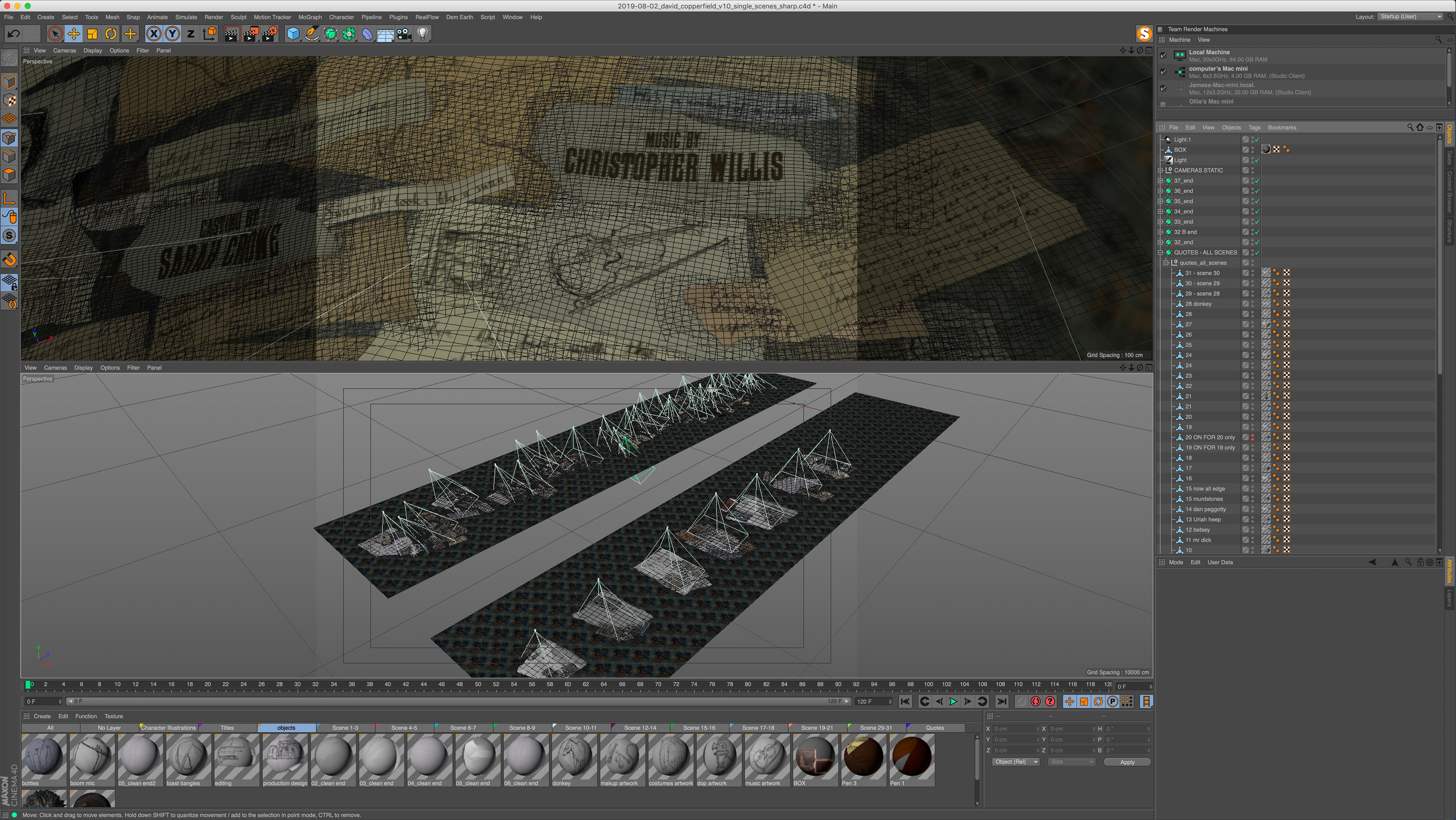Uncheck Local Machine in Team Render
Image resolution: width=1456 pixels, height=820 pixels.
[1163, 55]
